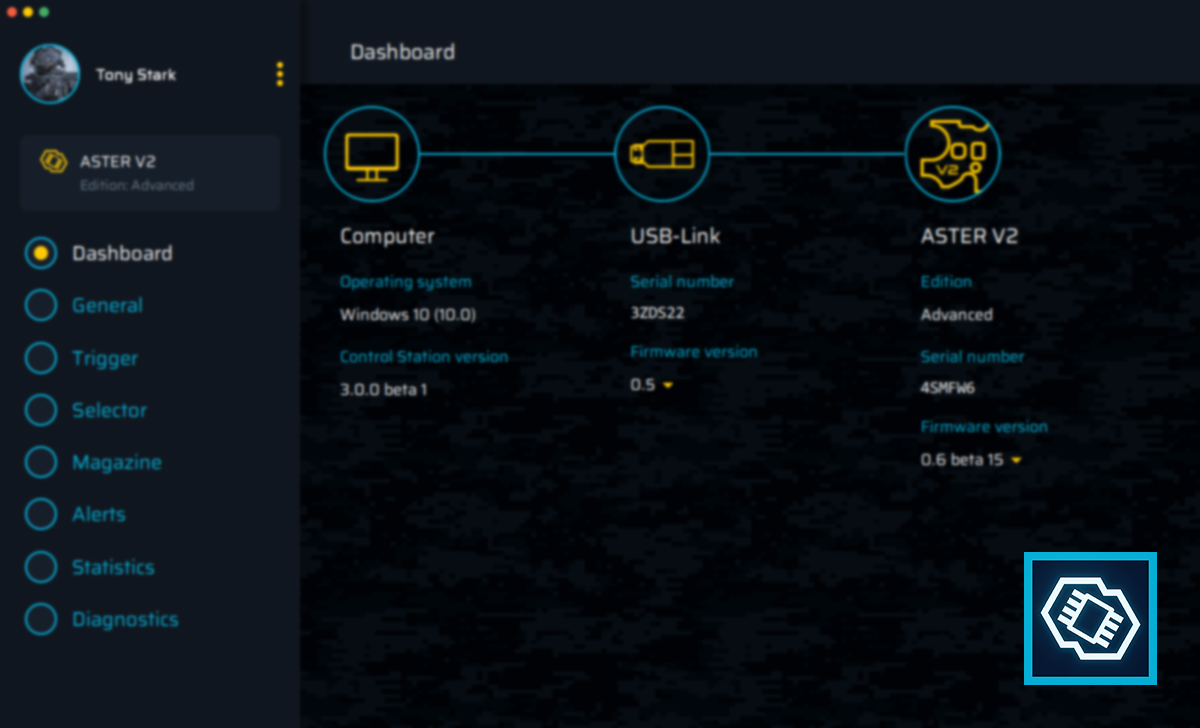Click the ASTER V2 Edition Advanced device card
1200x728 pixels.
150,172
